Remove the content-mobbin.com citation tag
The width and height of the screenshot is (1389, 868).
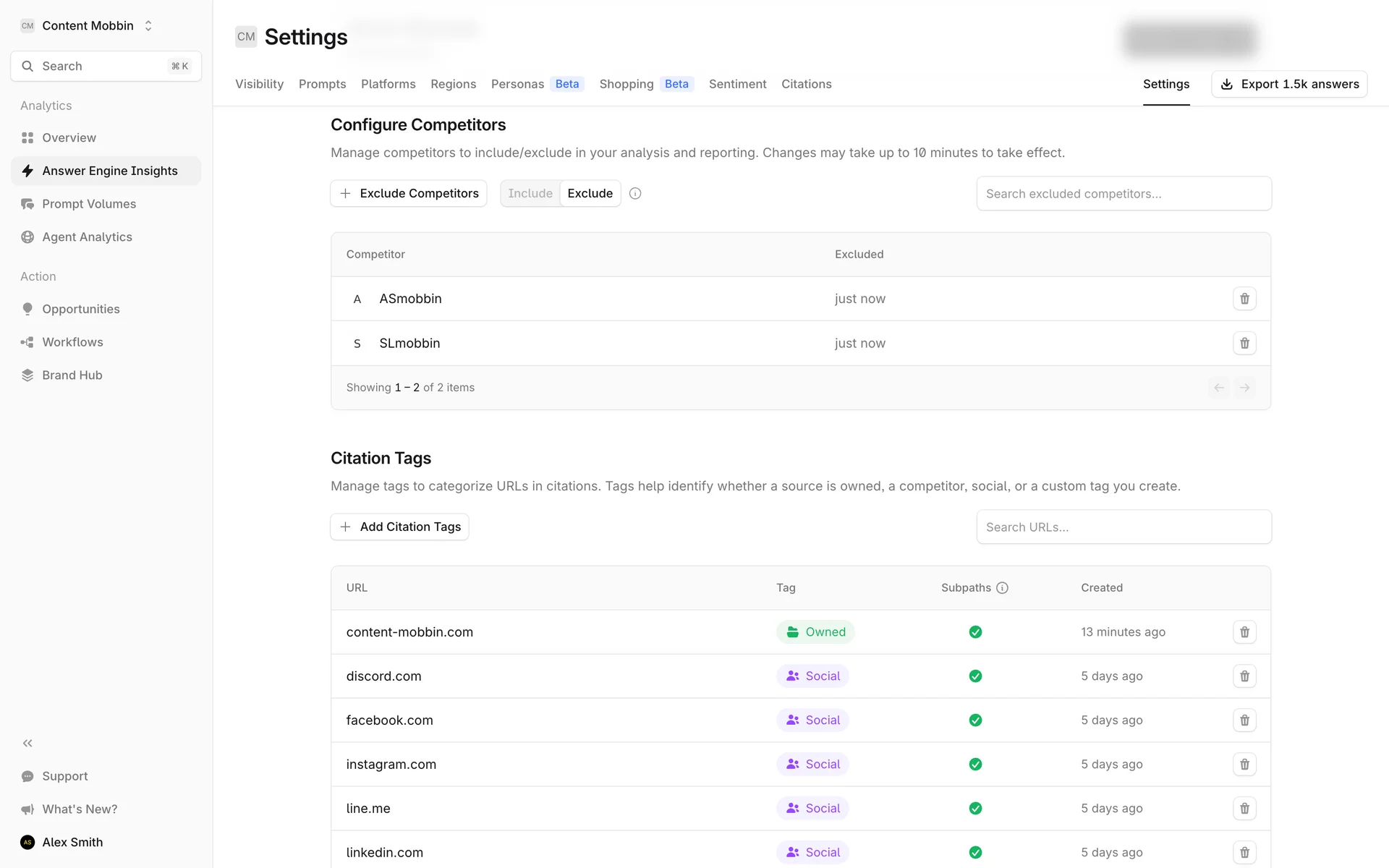pyautogui.click(x=1244, y=632)
